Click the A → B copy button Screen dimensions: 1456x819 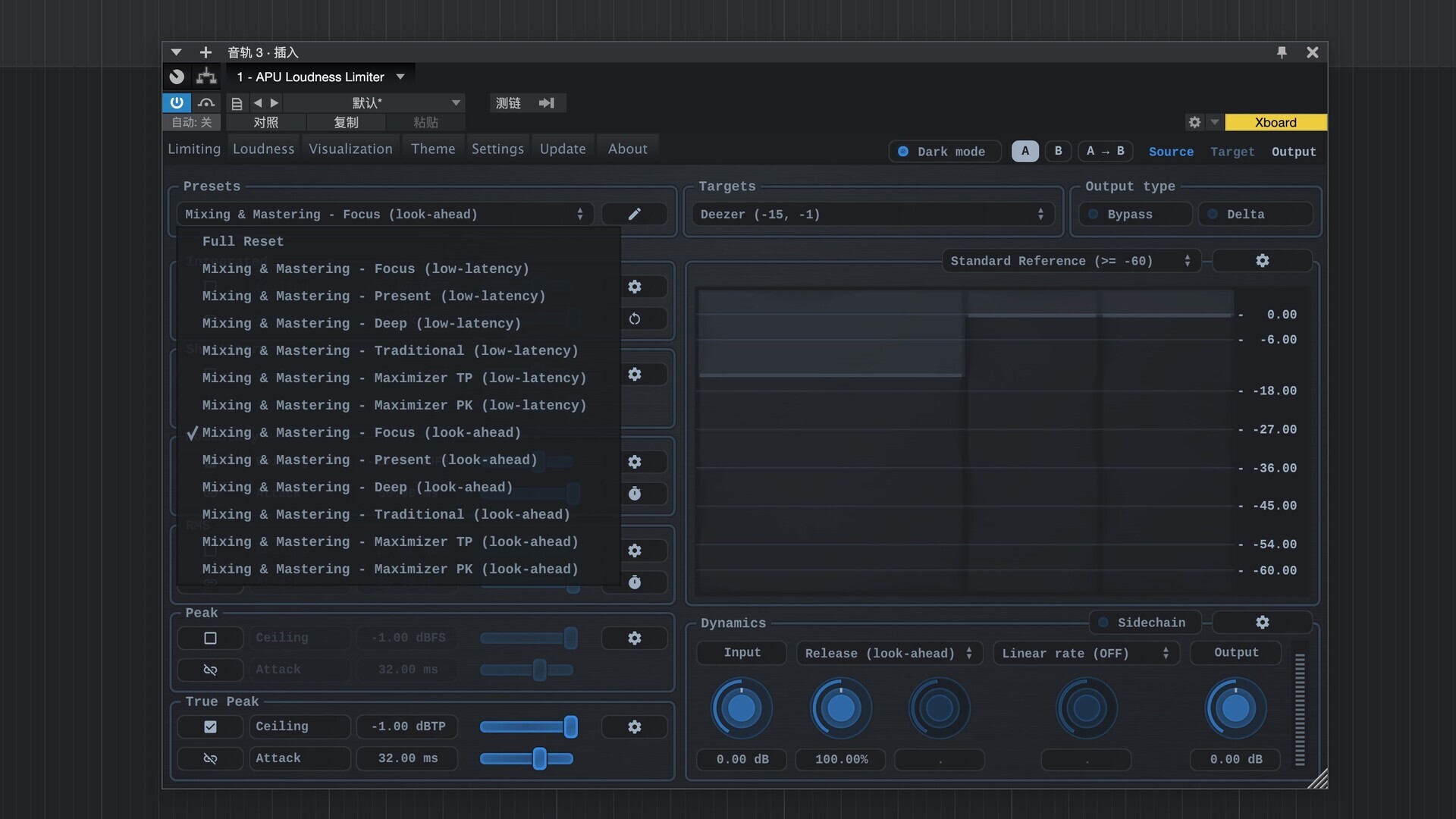point(1105,151)
